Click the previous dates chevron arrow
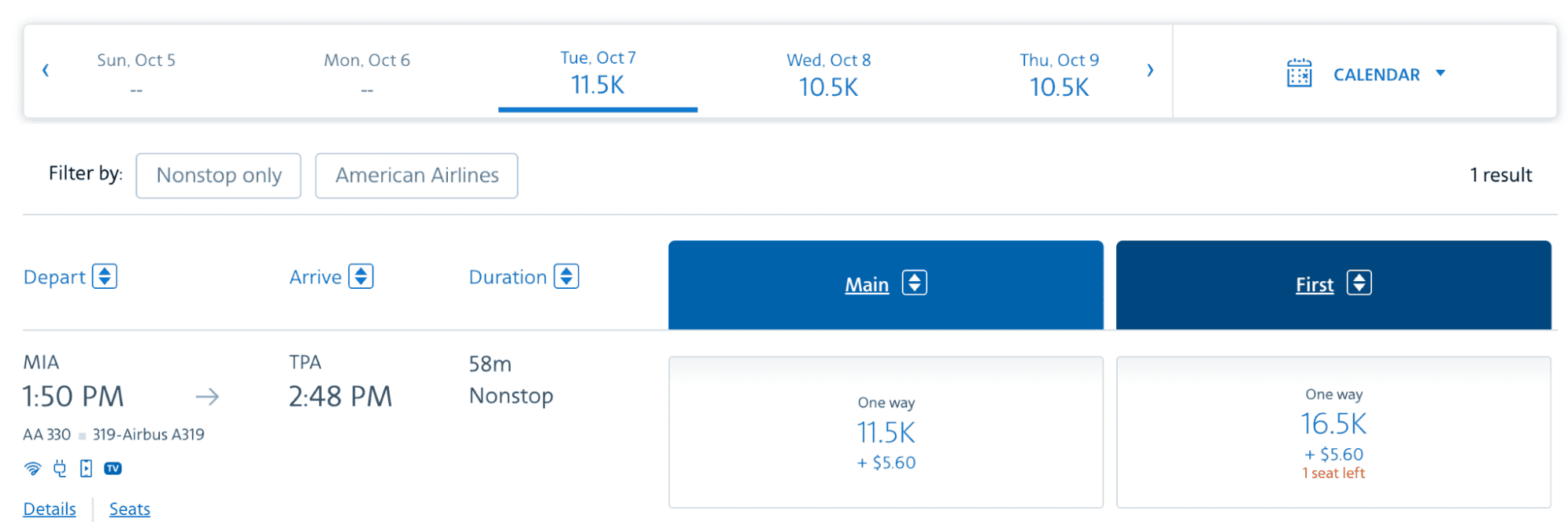Viewport: 1568px width, 522px height. 45,70
